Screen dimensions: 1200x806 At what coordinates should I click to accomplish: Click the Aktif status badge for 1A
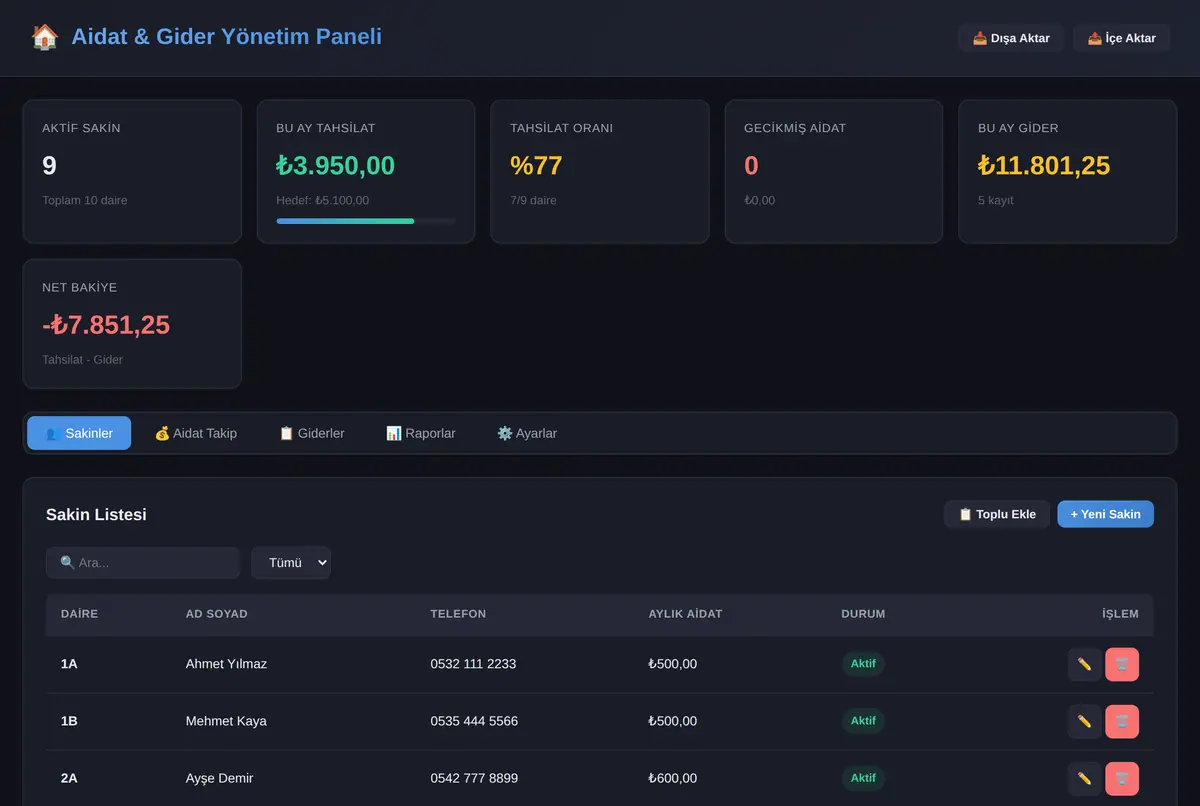pyautogui.click(x=863, y=664)
